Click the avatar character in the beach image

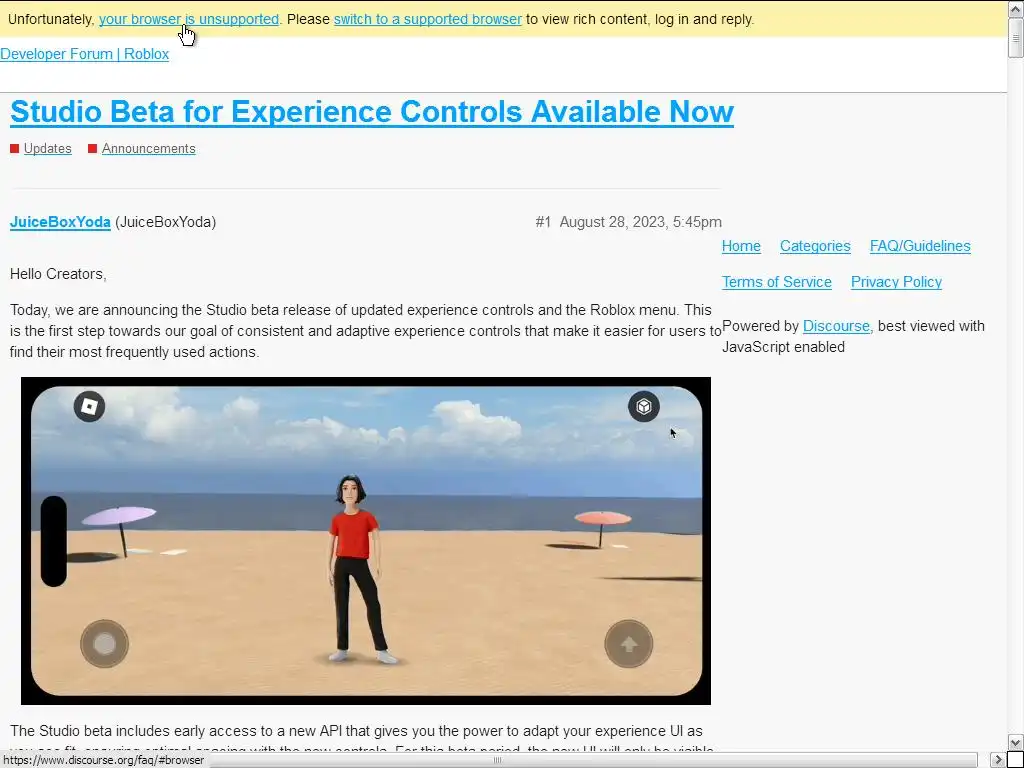point(356,569)
